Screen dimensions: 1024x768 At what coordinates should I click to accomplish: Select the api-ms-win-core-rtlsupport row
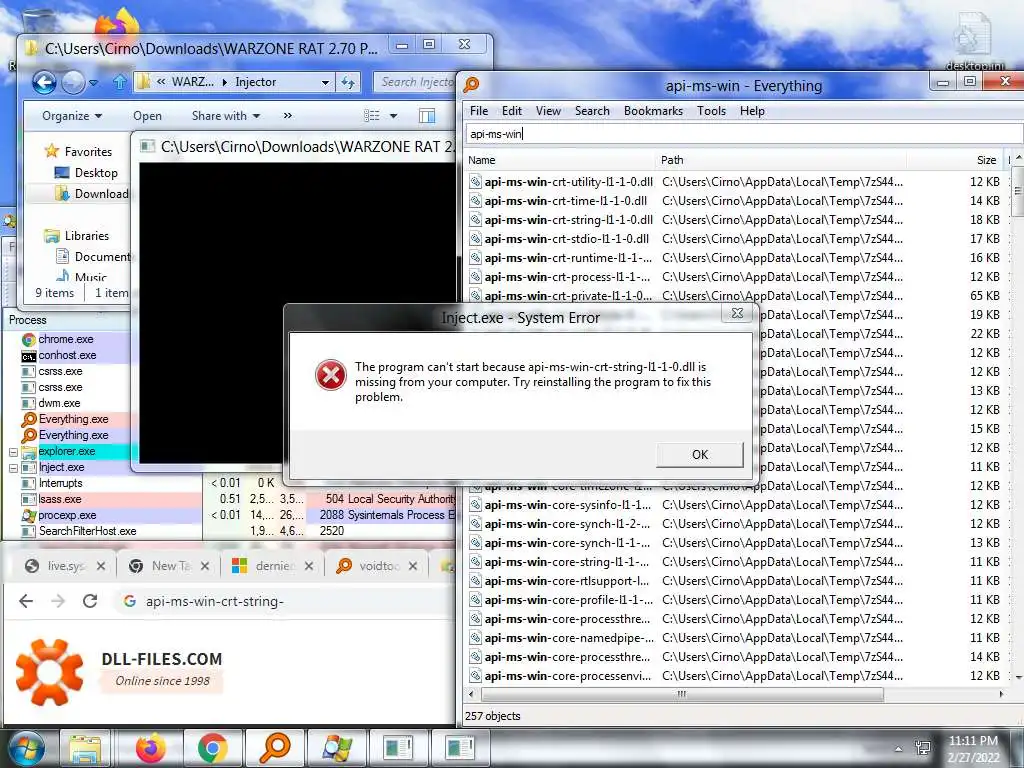click(x=735, y=581)
